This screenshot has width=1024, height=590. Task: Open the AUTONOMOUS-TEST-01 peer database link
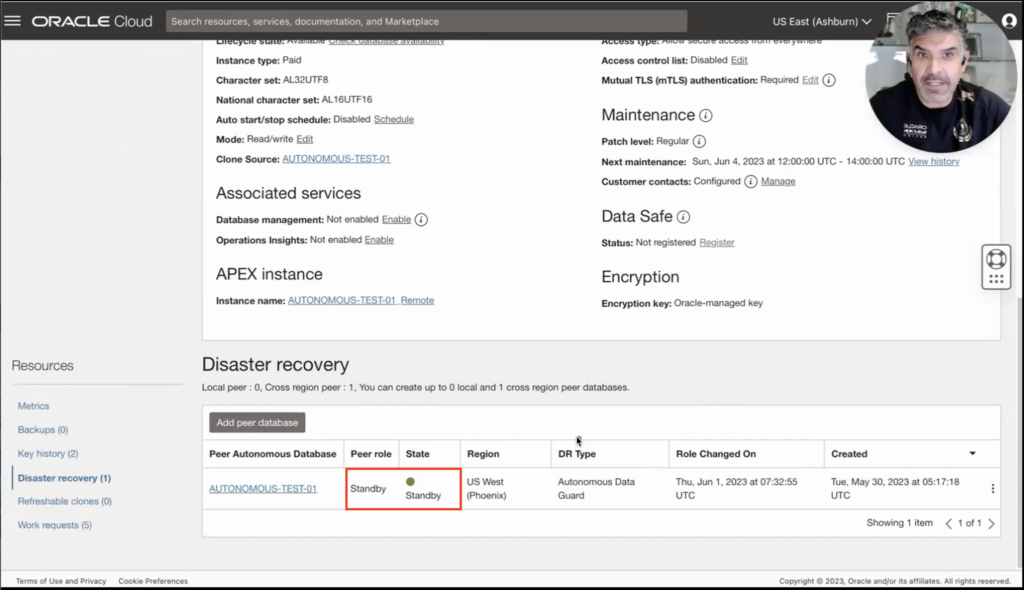(263, 489)
